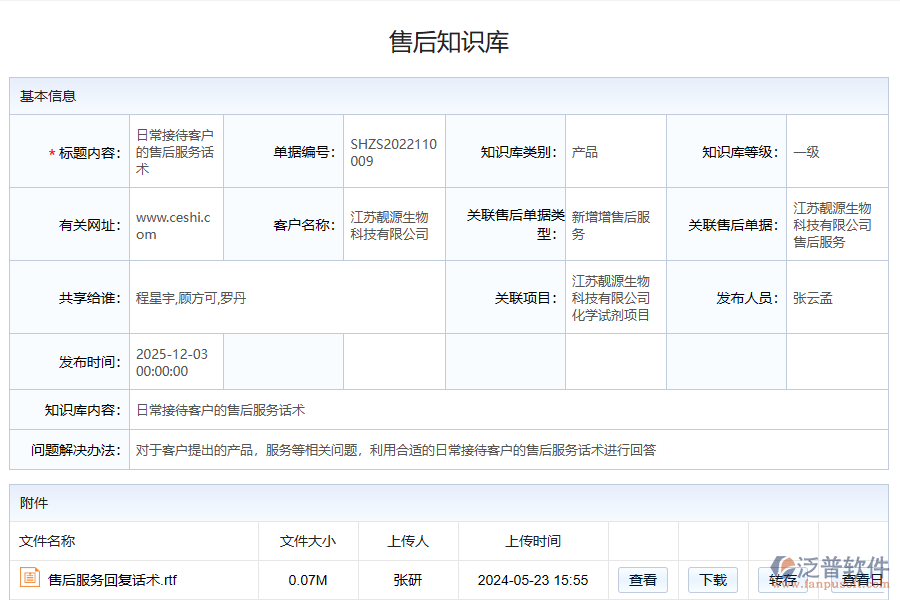Download the attachment using the 下载 button
Viewport: 900px width, 600px height.
tap(712, 579)
